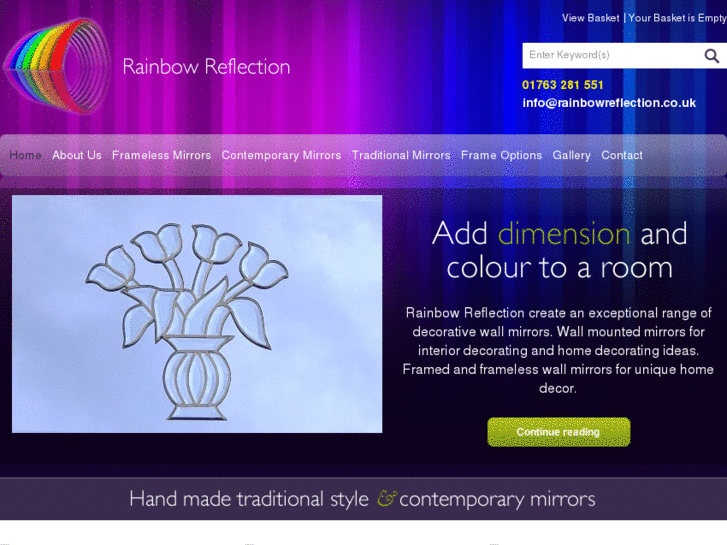
Task: Open the About Us page
Action: point(77,155)
